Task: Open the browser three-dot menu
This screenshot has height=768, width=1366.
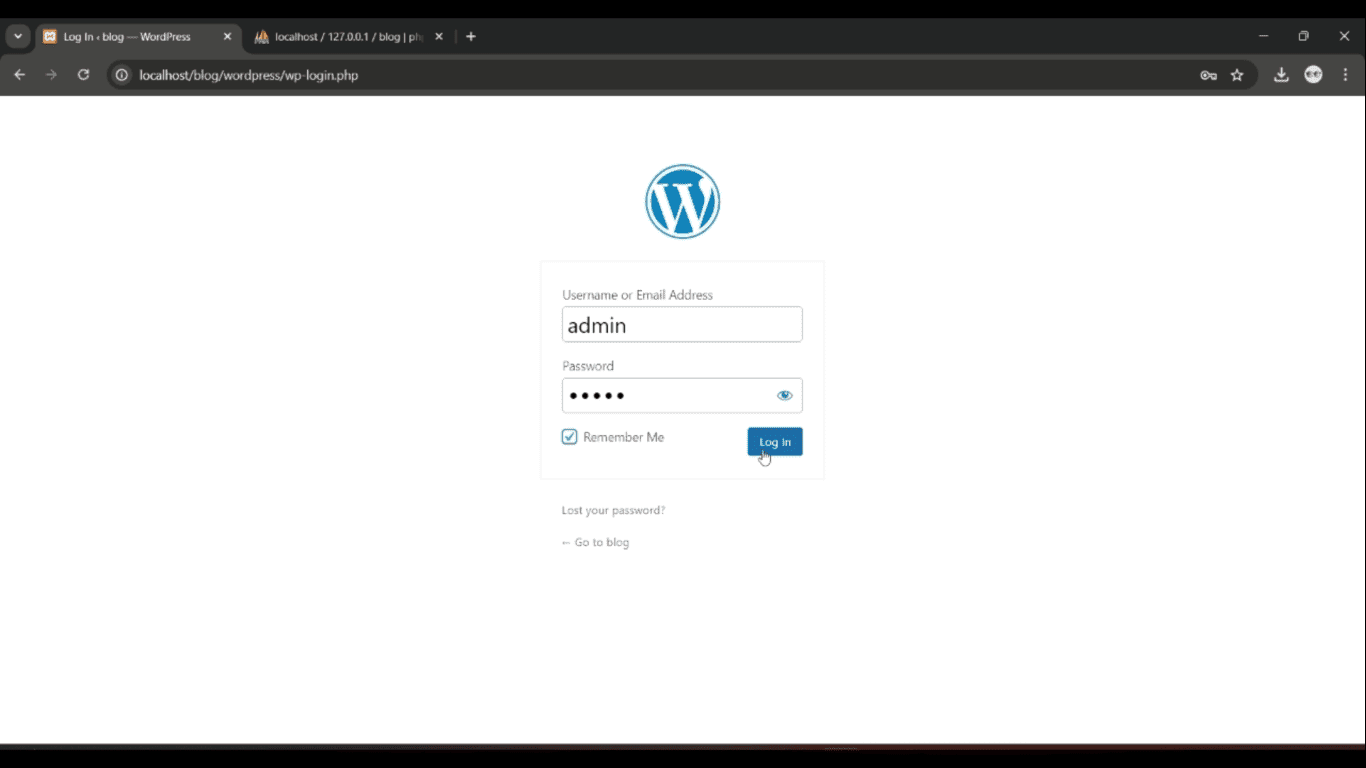Action: pyautogui.click(x=1346, y=75)
